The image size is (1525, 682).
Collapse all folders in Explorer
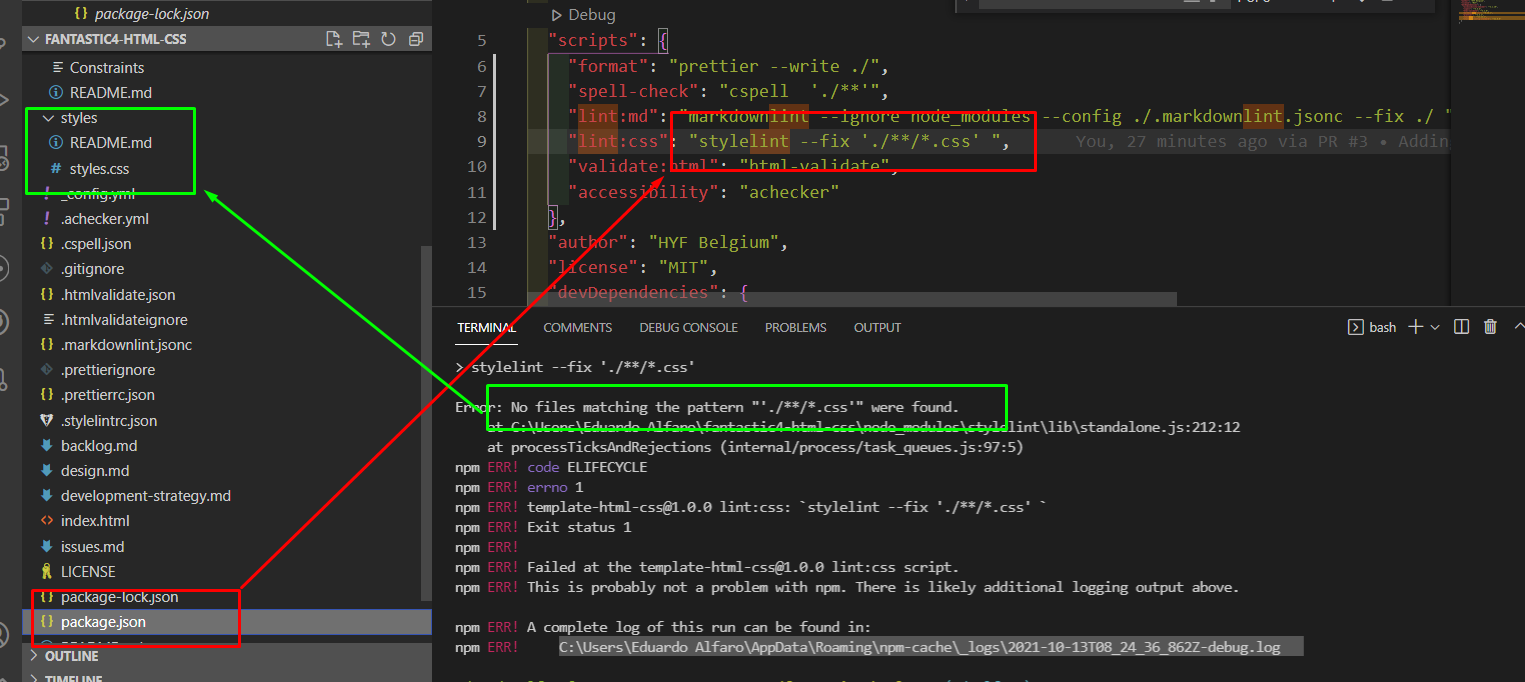[x=417, y=38]
